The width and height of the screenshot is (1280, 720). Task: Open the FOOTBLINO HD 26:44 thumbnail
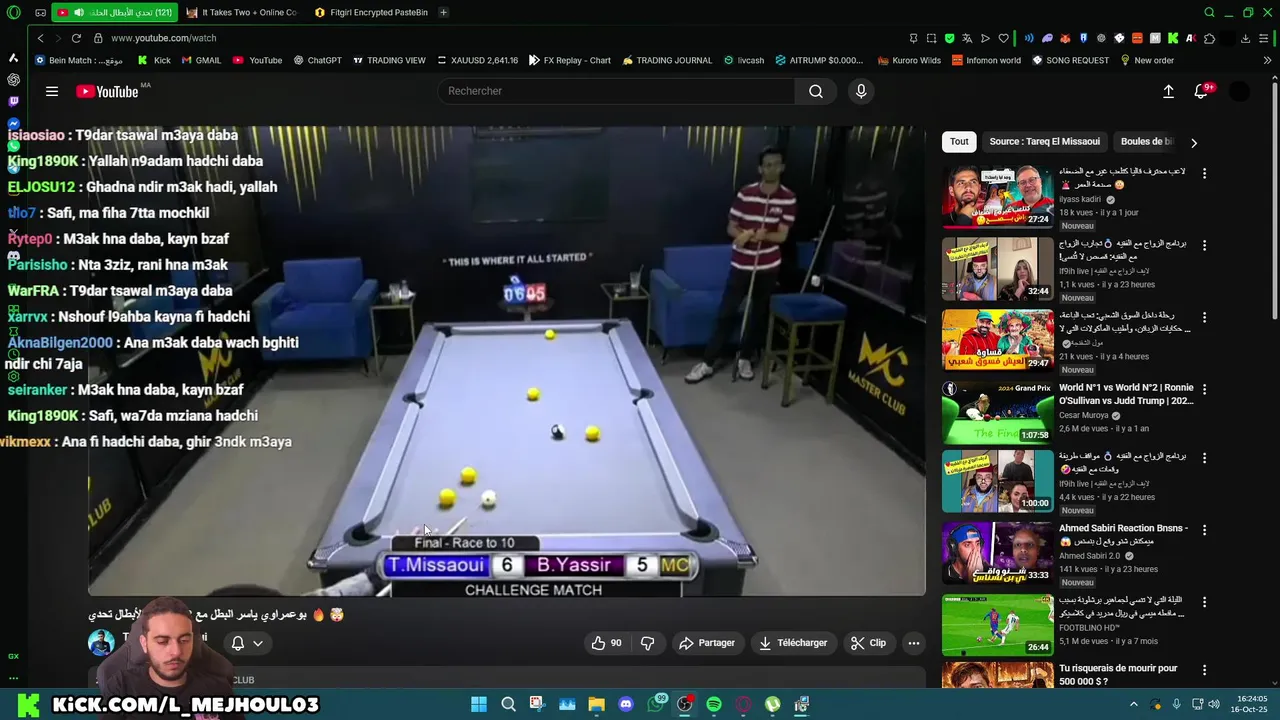click(x=997, y=625)
